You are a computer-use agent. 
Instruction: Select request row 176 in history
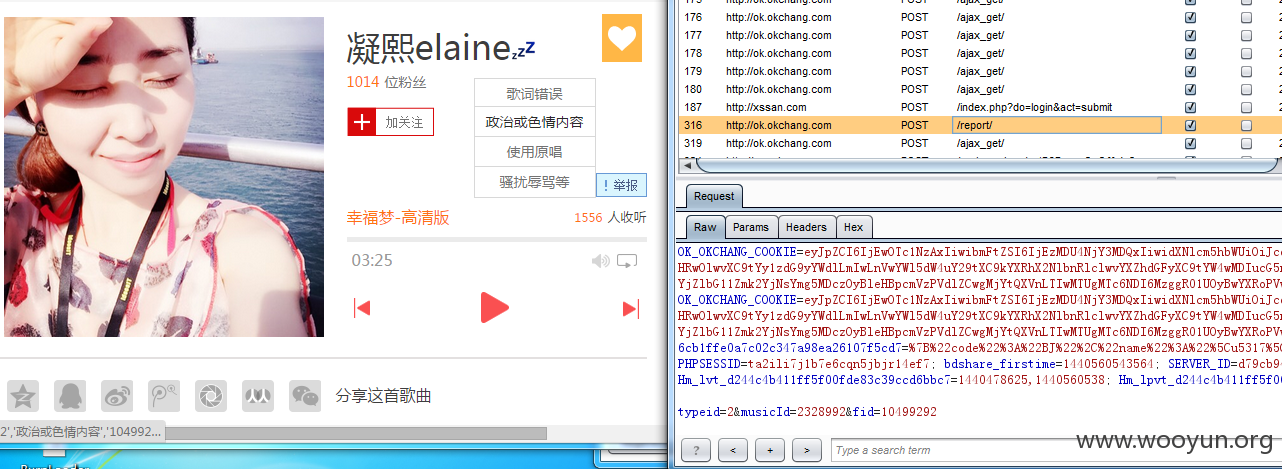click(980, 17)
